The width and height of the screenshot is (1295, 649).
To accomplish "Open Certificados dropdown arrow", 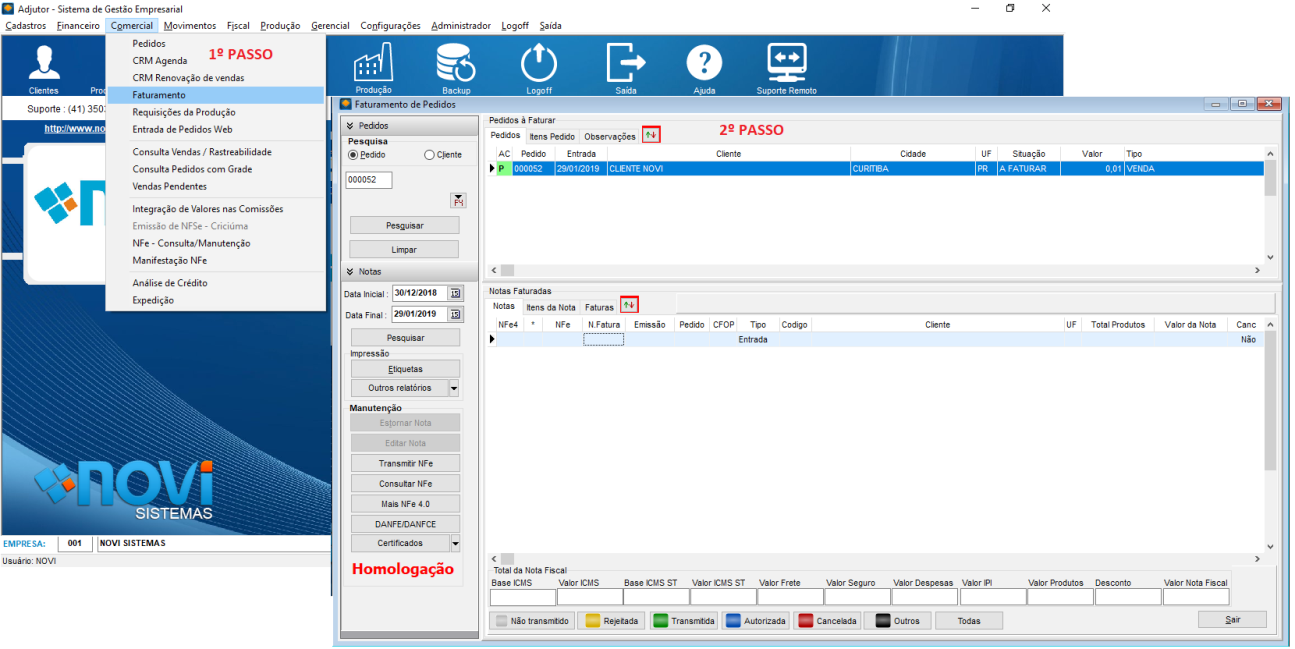I will [x=455, y=544].
